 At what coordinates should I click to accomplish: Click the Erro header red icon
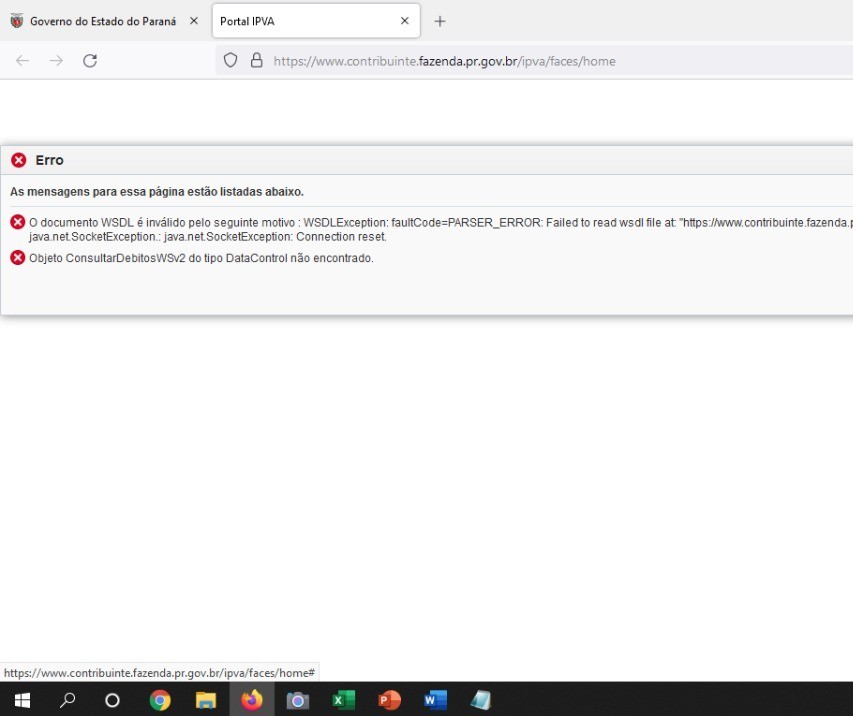tap(18, 160)
